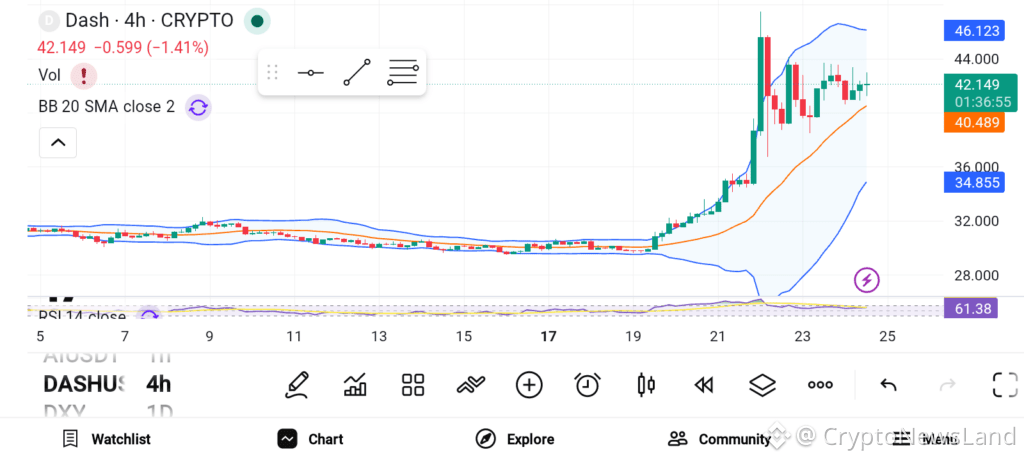Select the trend line drawing tool
The image size is (1024, 461).
[x=357, y=72]
